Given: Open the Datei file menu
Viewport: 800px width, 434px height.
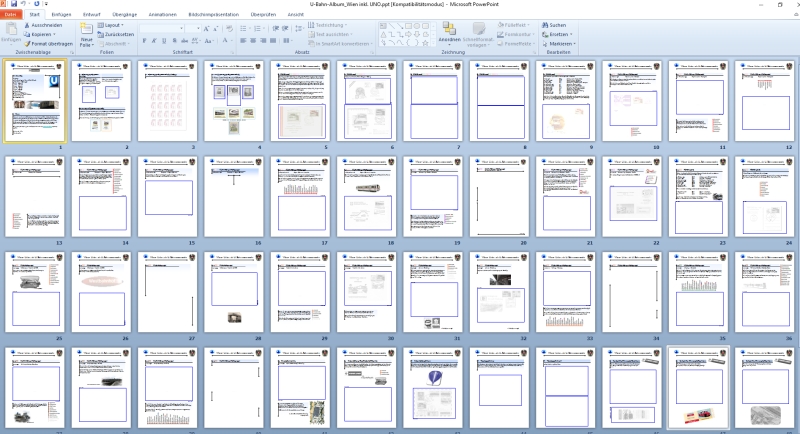Looking at the screenshot, I should 11,16.
